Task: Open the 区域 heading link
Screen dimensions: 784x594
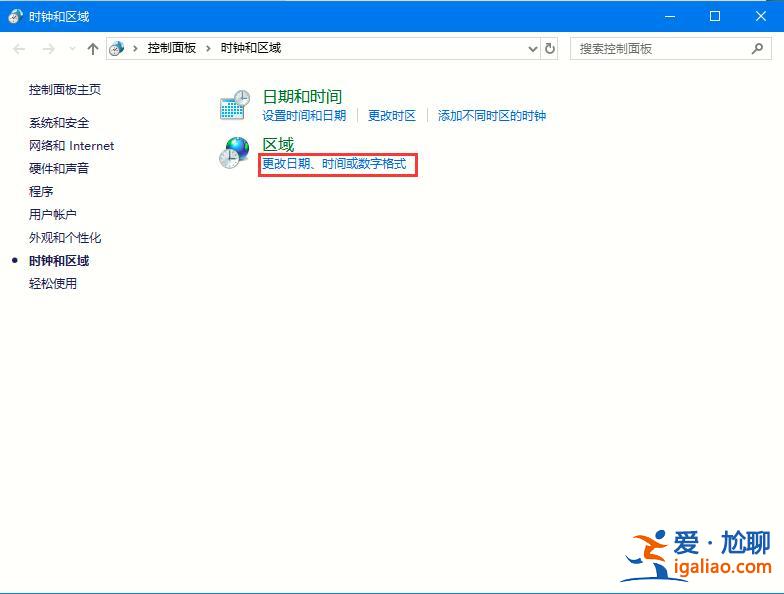Action: (x=278, y=144)
